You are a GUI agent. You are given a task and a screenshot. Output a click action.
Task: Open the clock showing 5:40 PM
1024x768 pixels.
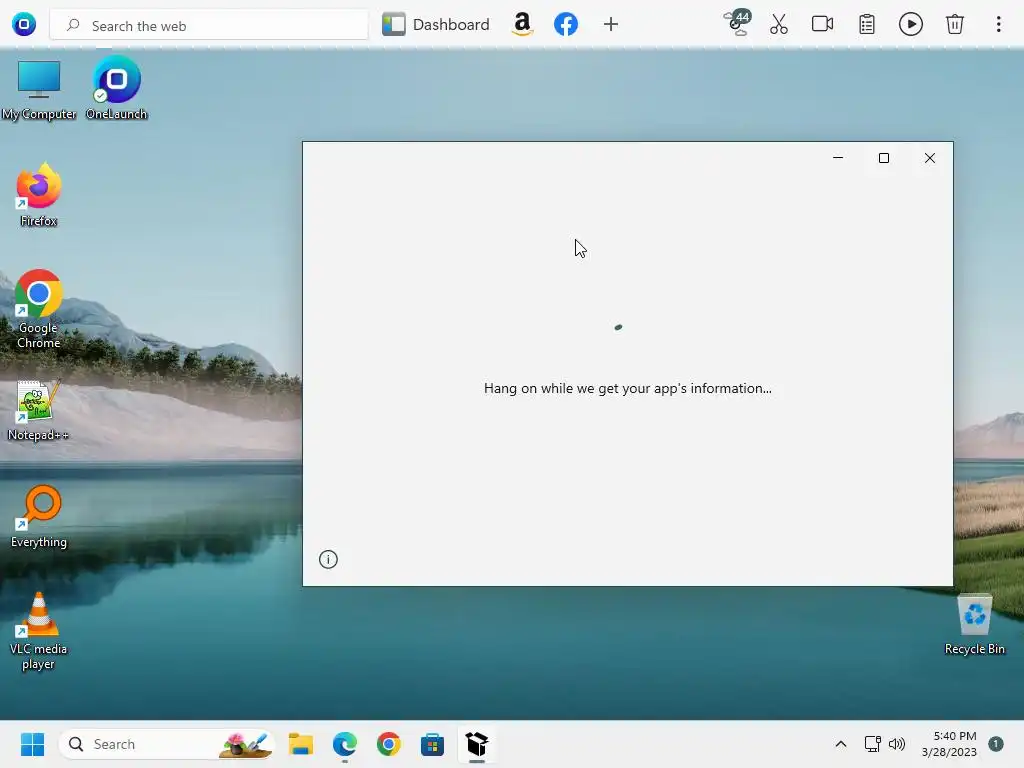coord(949,744)
